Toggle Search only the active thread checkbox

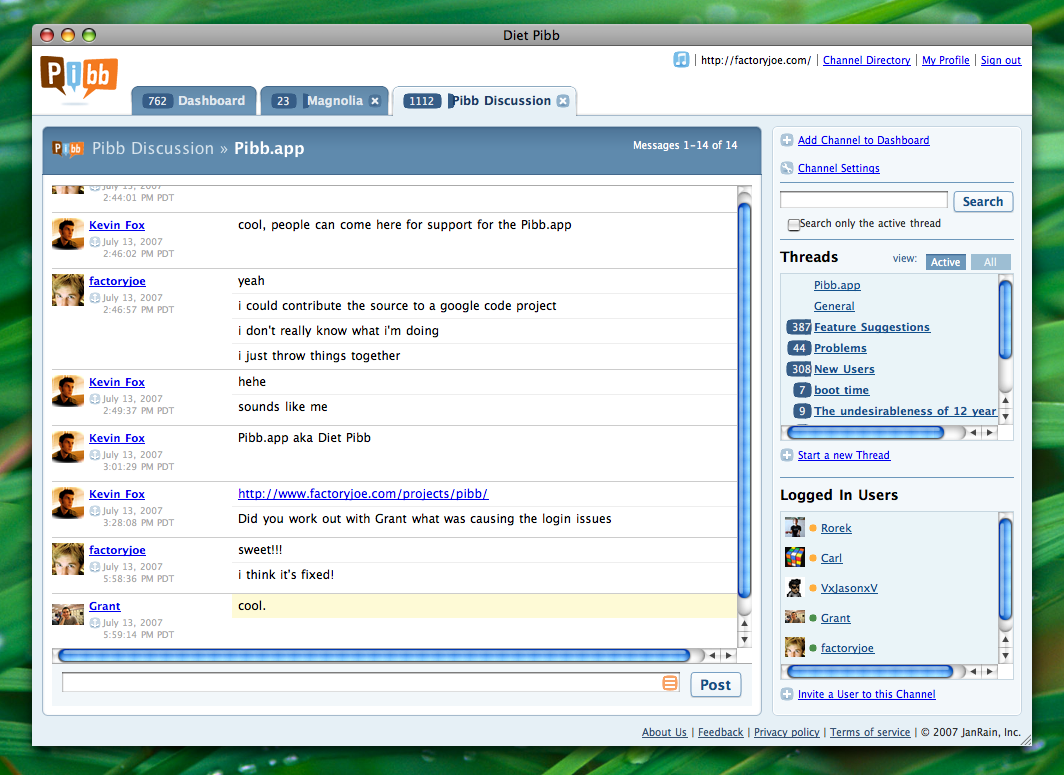pyautogui.click(x=793, y=225)
